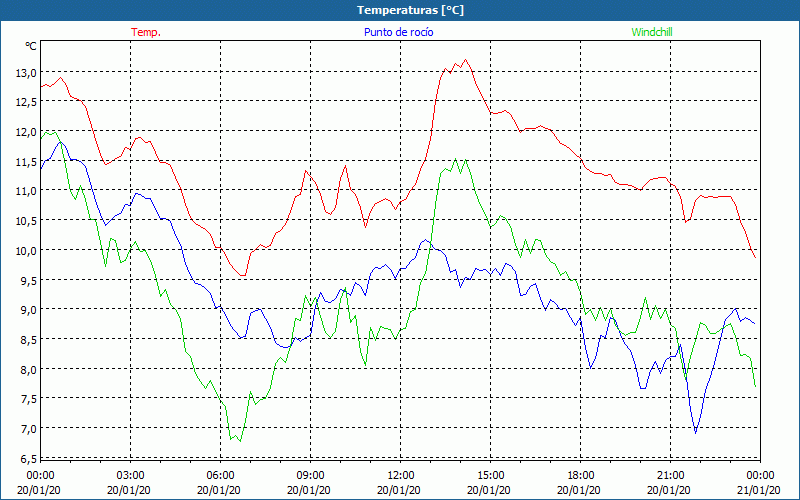Click the '20/01/20' date under 15:00

489,490
